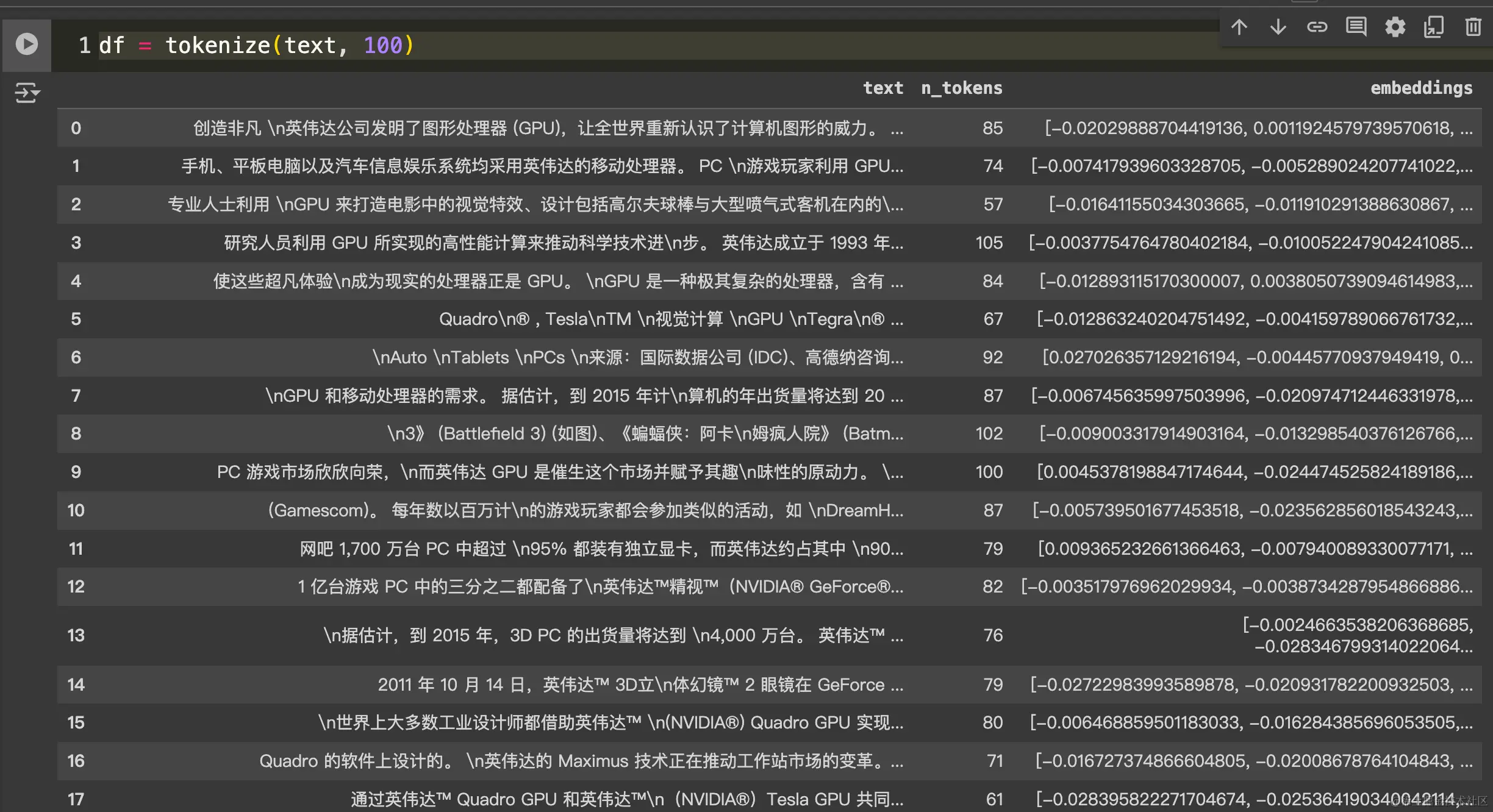1493x812 pixels.
Task: Run the tokenize code cell
Action: [x=27, y=45]
